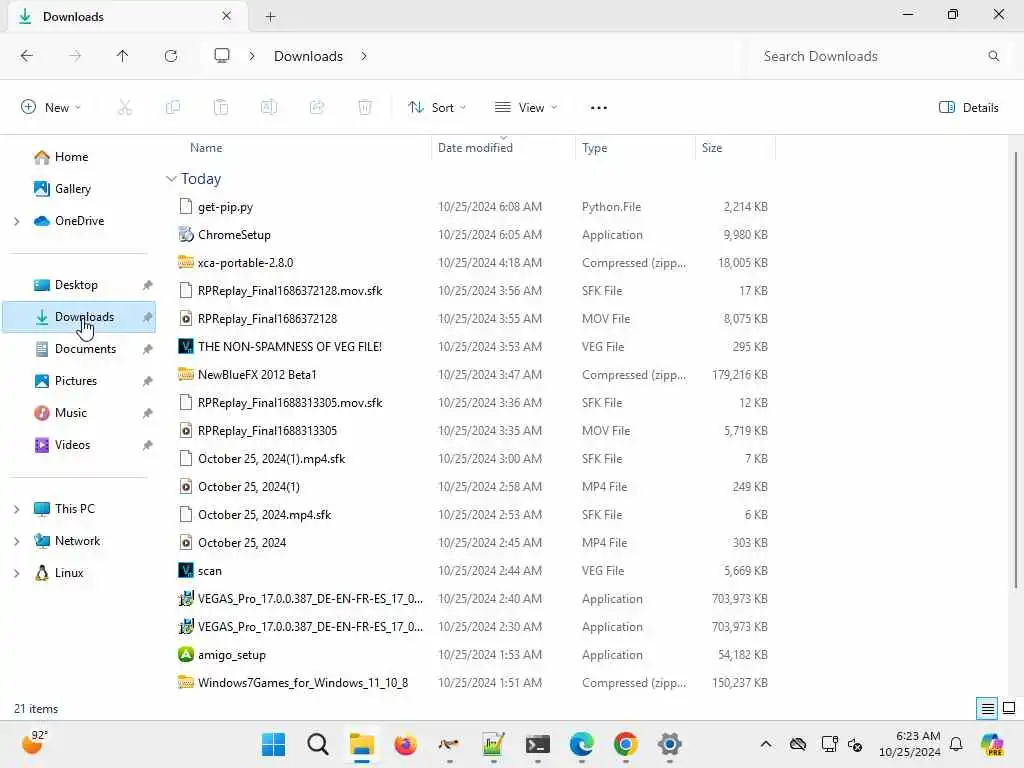Click the Cut scissors icon in toolbar

click(x=125, y=107)
